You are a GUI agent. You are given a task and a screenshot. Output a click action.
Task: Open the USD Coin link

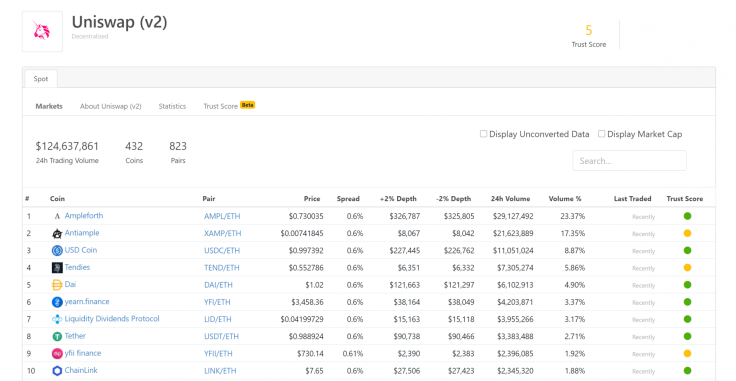(x=81, y=250)
